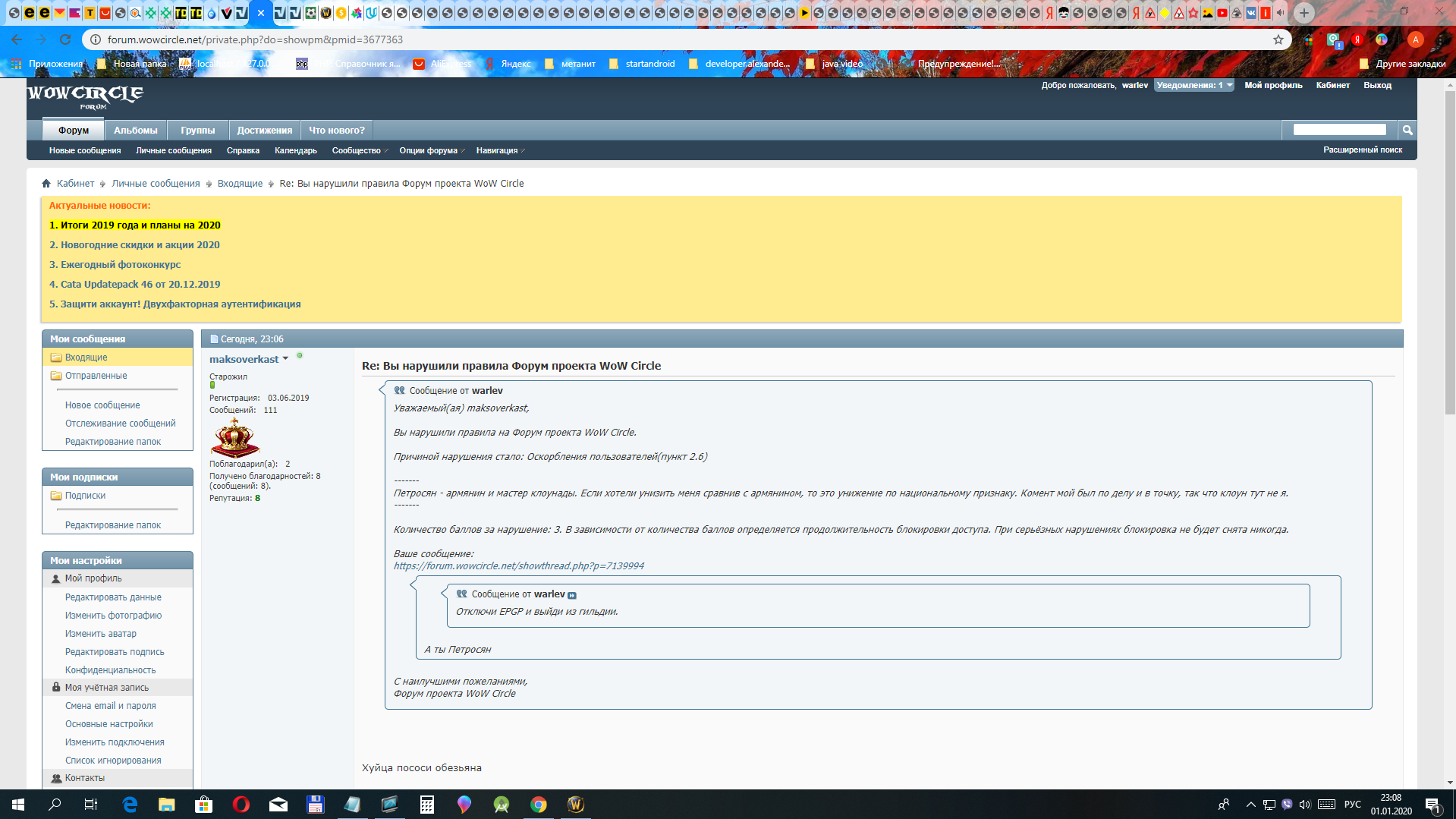Open a new browser tab

1304,13
